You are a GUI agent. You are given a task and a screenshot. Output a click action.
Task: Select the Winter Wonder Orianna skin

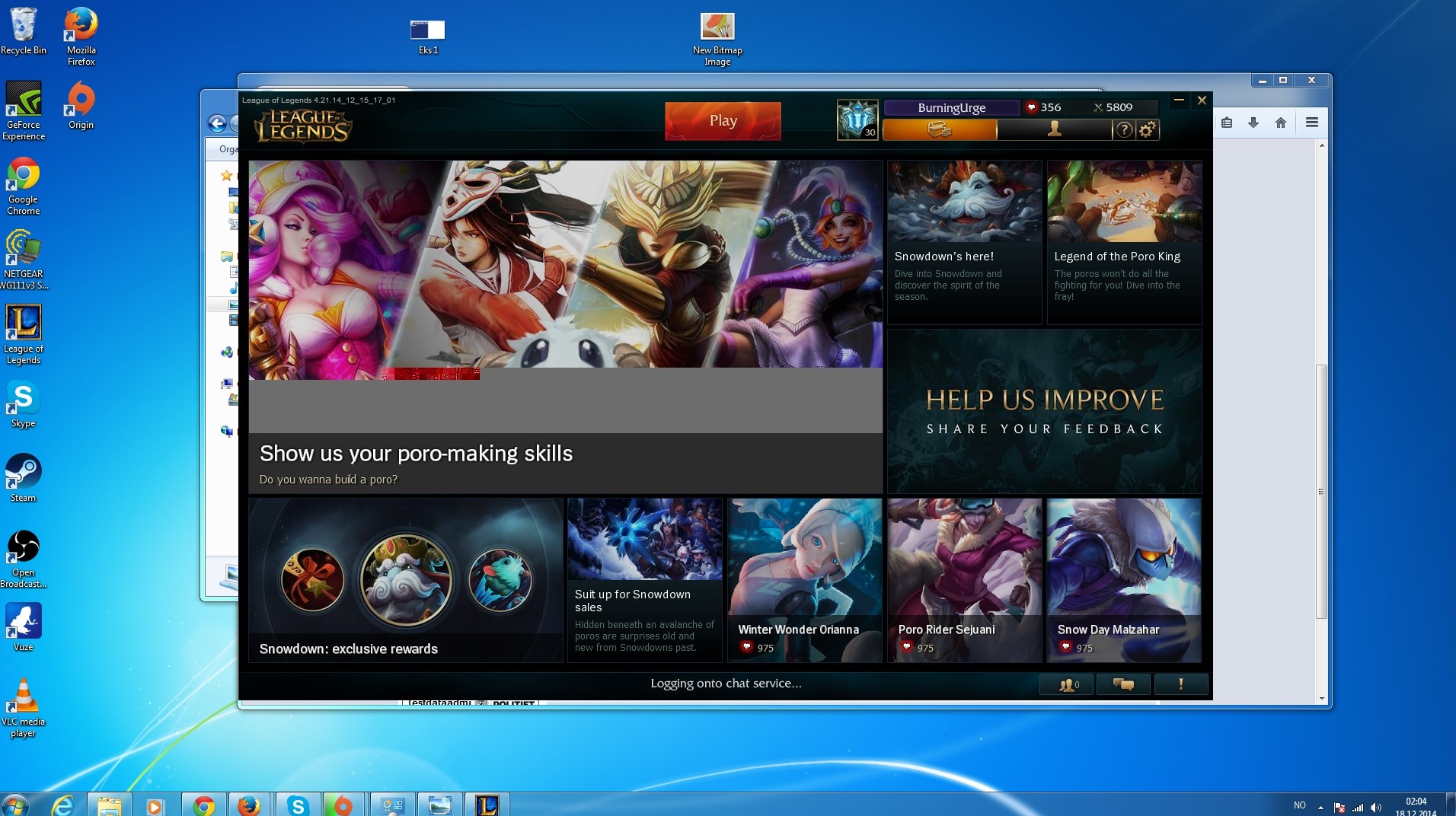(x=805, y=581)
